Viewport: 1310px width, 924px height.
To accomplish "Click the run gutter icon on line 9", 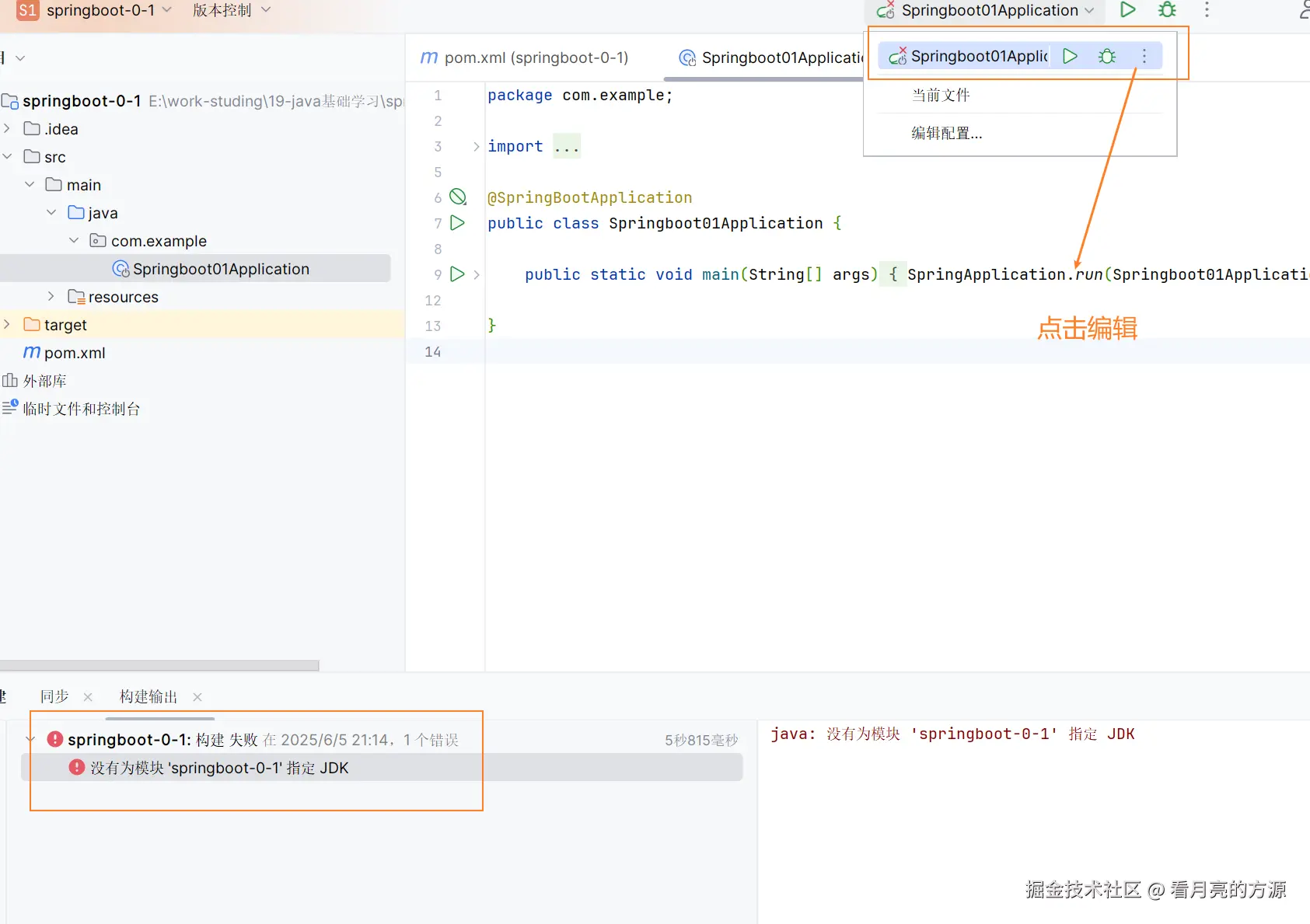I will point(458,274).
